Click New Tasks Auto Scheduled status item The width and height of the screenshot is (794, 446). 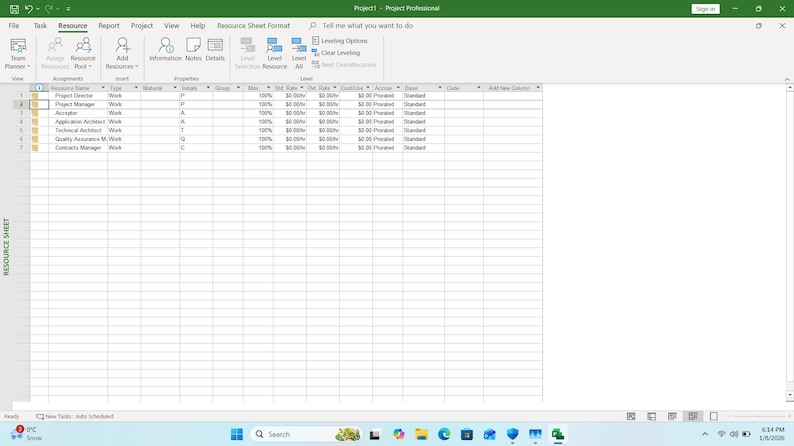(74, 417)
